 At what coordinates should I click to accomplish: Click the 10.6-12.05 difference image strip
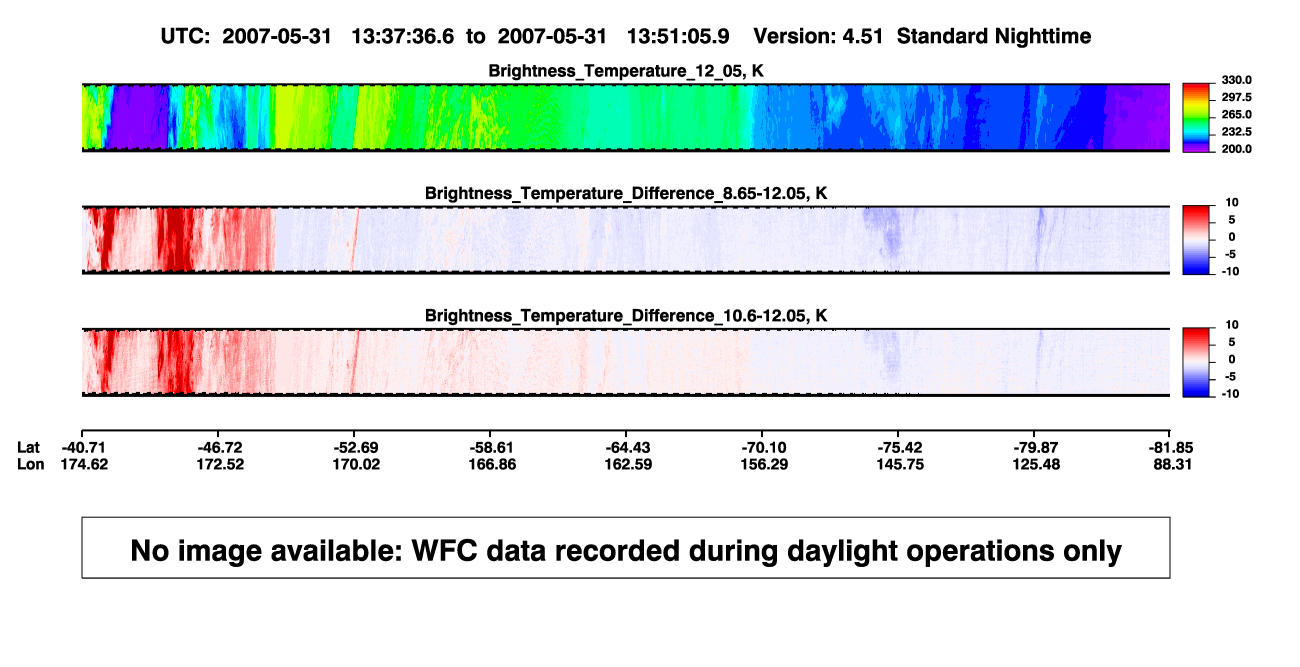click(626, 362)
